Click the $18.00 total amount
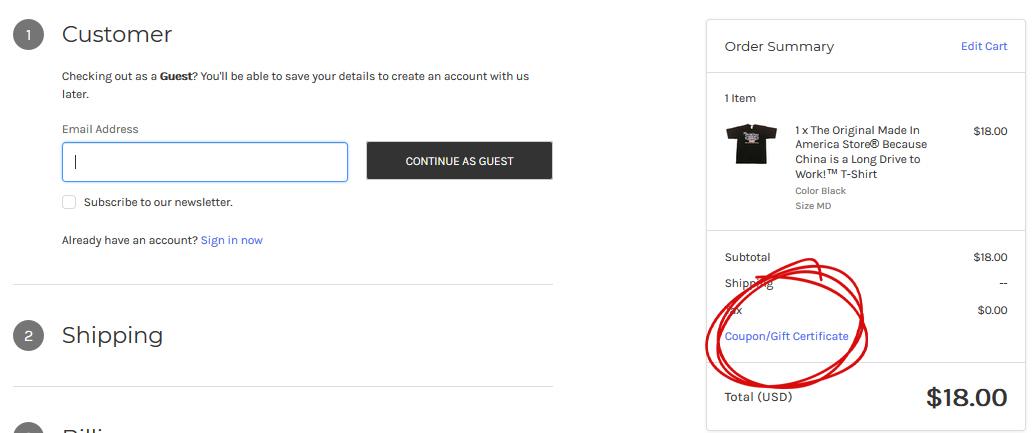Viewport: 1032px width, 433px height. point(966,397)
